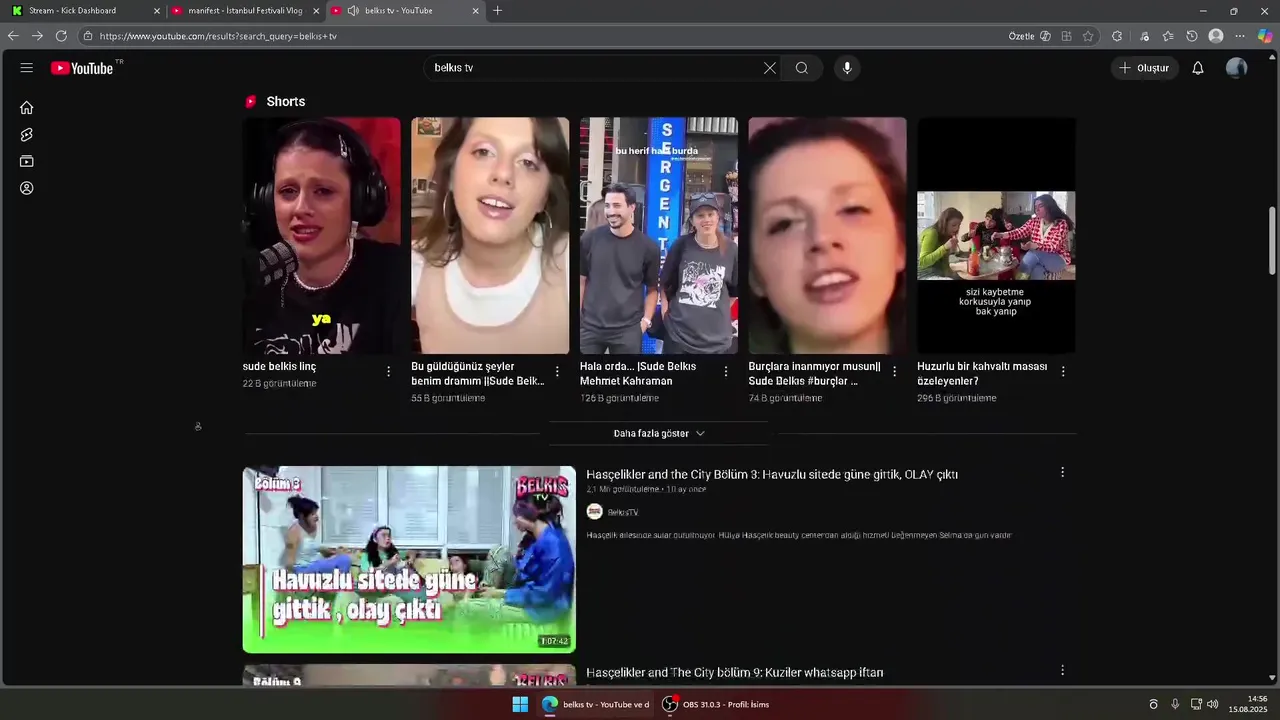This screenshot has width=1280, height=720.
Task: Switch to the Stream - Kick Dashboard tab
Action: (85, 11)
